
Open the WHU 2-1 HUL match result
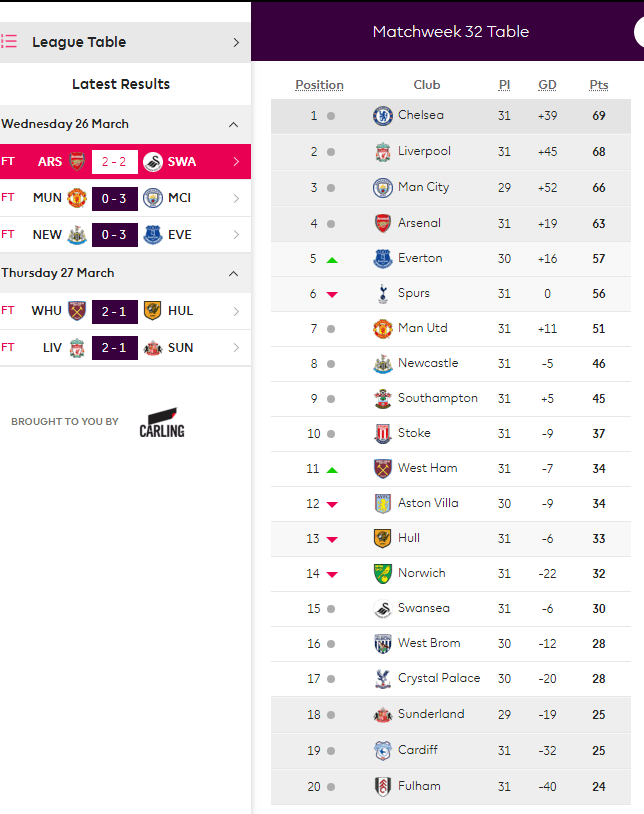[125, 311]
